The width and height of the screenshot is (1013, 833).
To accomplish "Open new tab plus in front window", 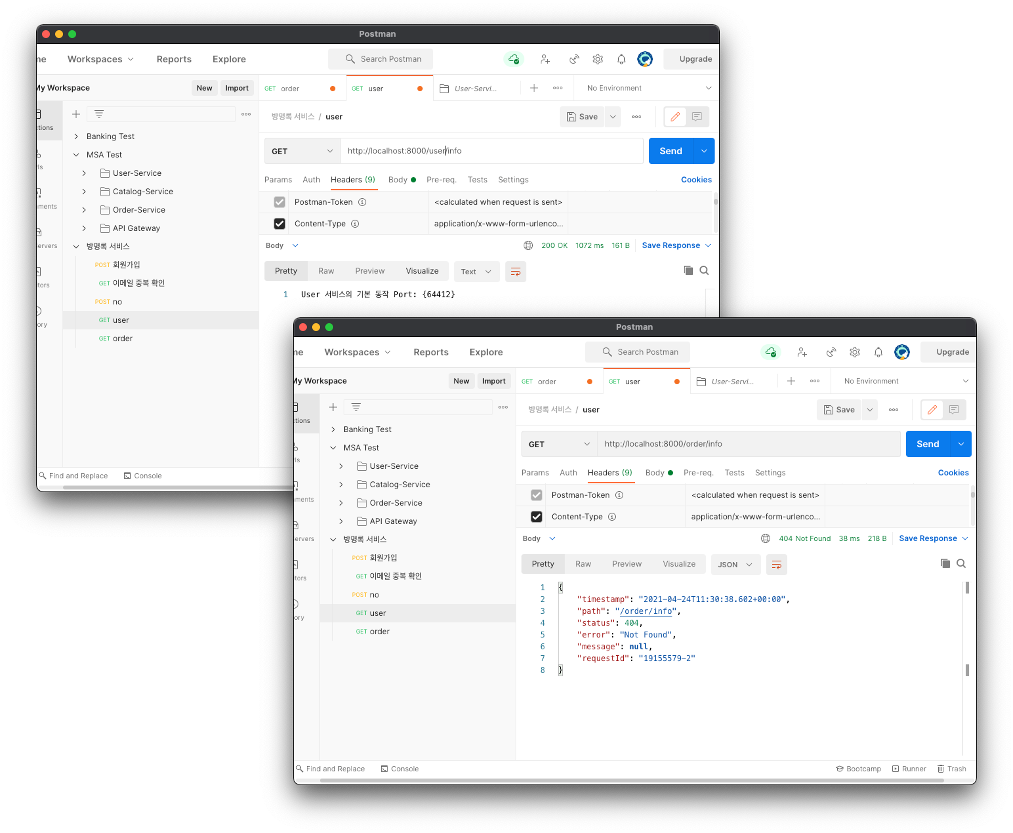I will tap(791, 381).
